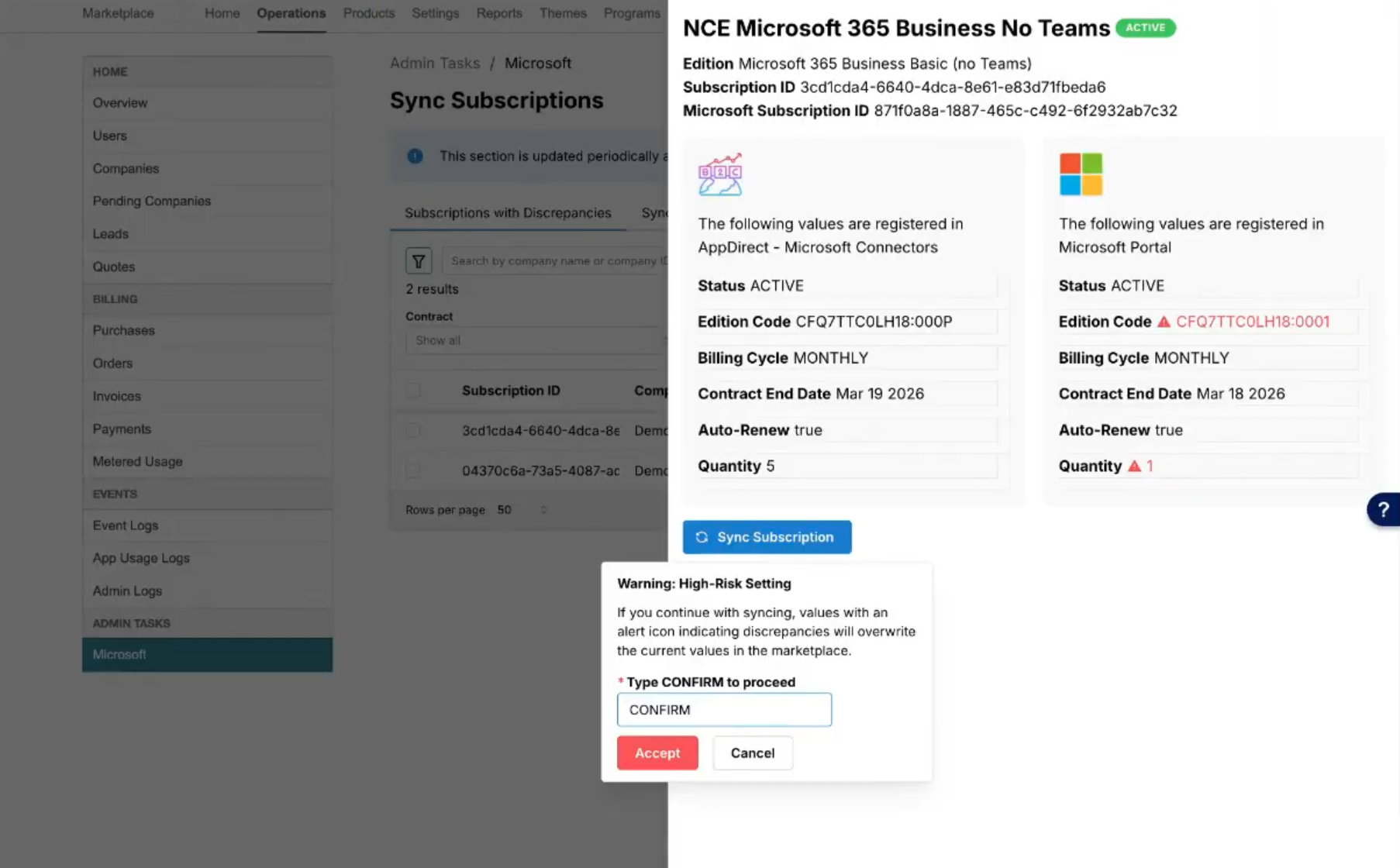The image size is (1400, 868).
Task: Open Orders in the sidebar
Action: [x=207, y=363]
